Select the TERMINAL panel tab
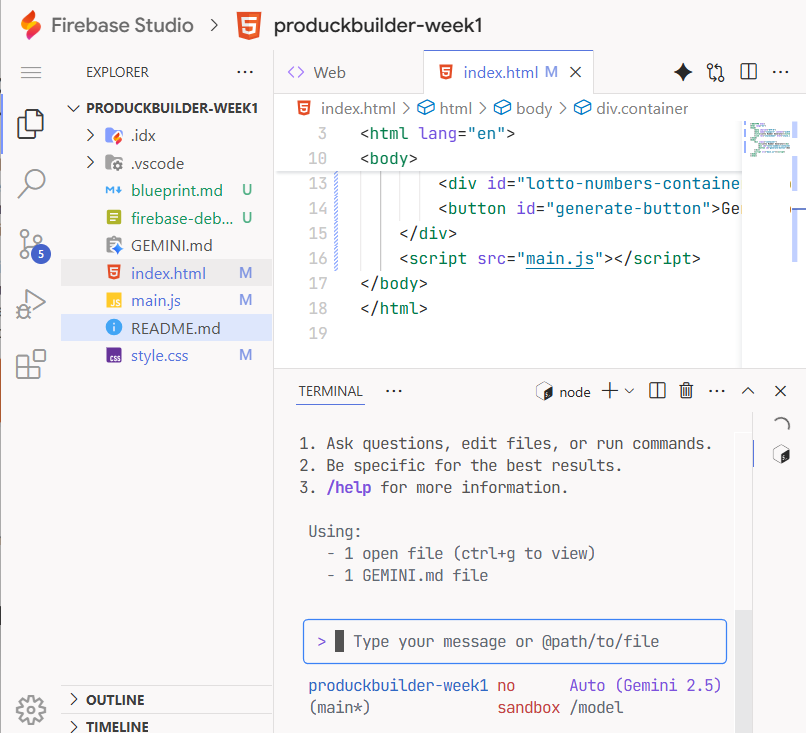The width and height of the screenshot is (806, 733). [331, 391]
